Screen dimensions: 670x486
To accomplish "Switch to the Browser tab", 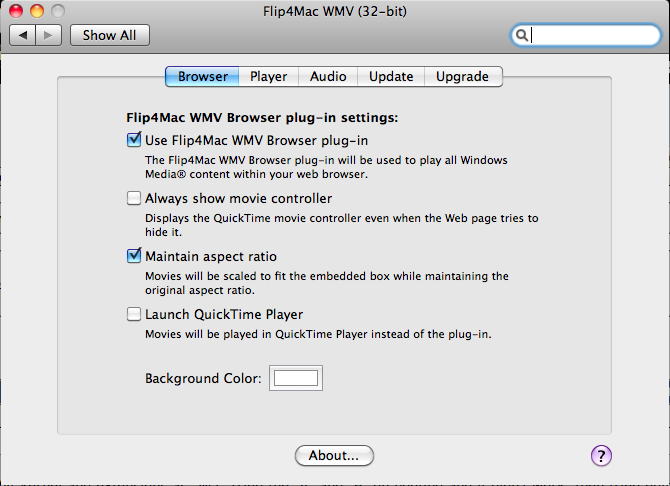I will [202, 77].
